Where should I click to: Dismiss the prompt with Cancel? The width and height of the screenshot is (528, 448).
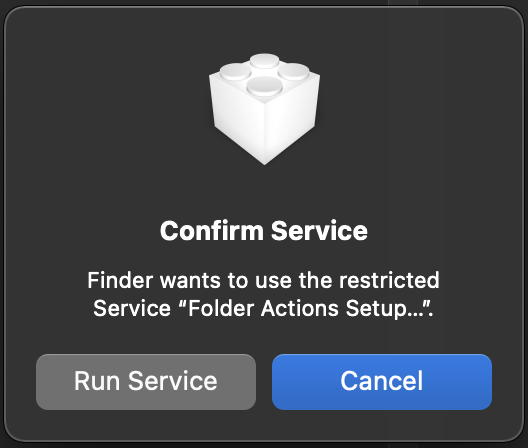(382, 382)
